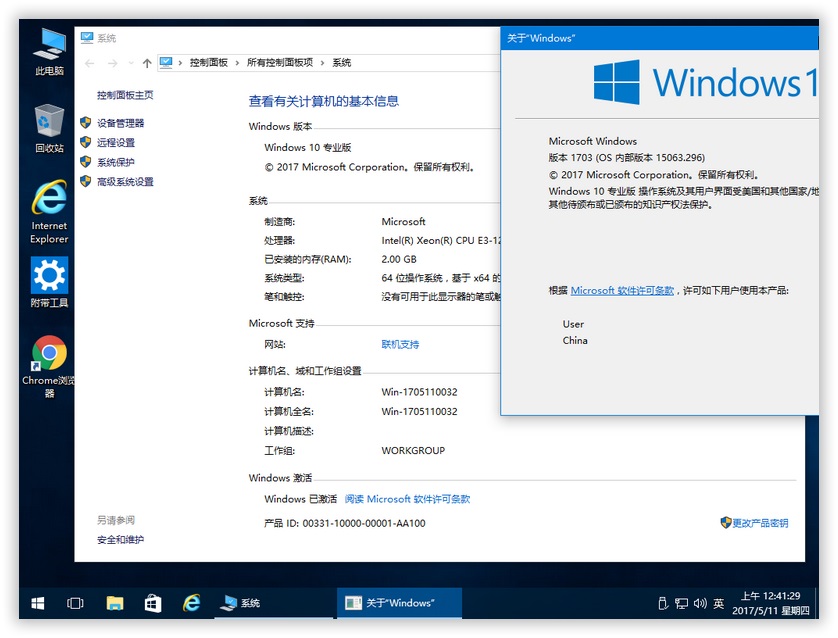Open the Store icon on the taskbar

coord(153,603)
